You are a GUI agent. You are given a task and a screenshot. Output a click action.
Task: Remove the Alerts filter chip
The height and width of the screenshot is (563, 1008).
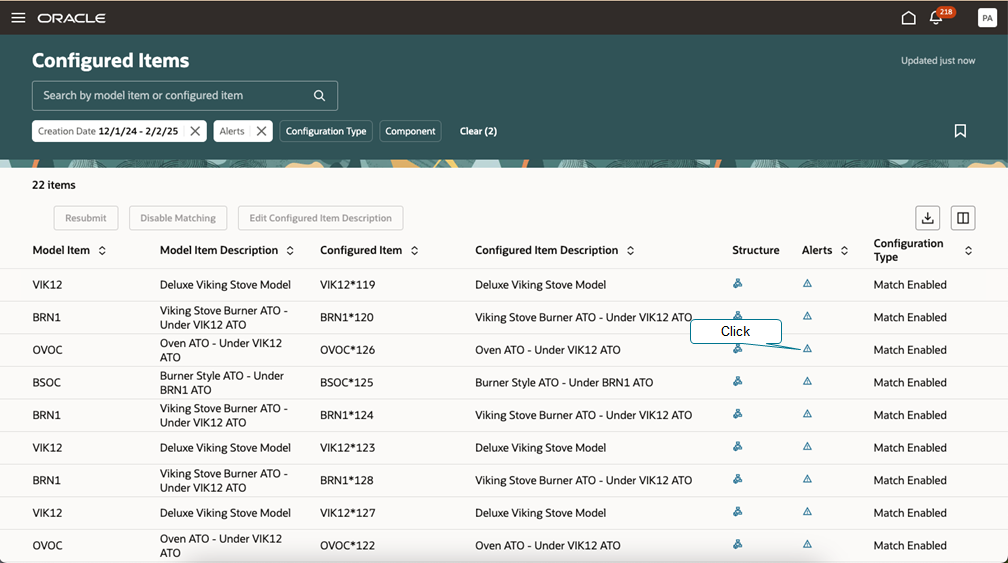coord(262,131)
